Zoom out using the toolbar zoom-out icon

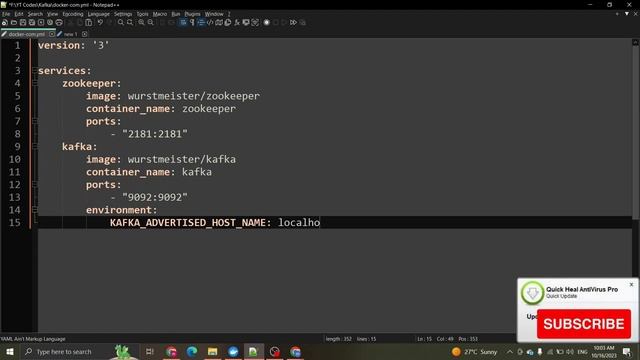151,22
